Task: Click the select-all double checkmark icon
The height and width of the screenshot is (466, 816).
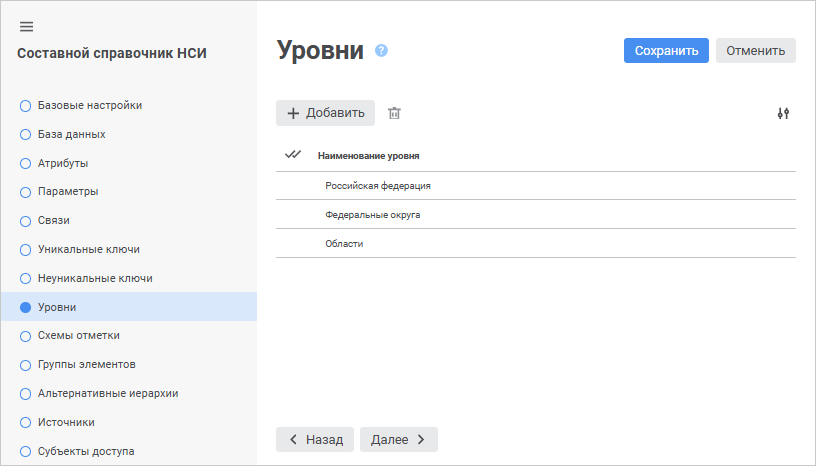Action: coord(293,155)
